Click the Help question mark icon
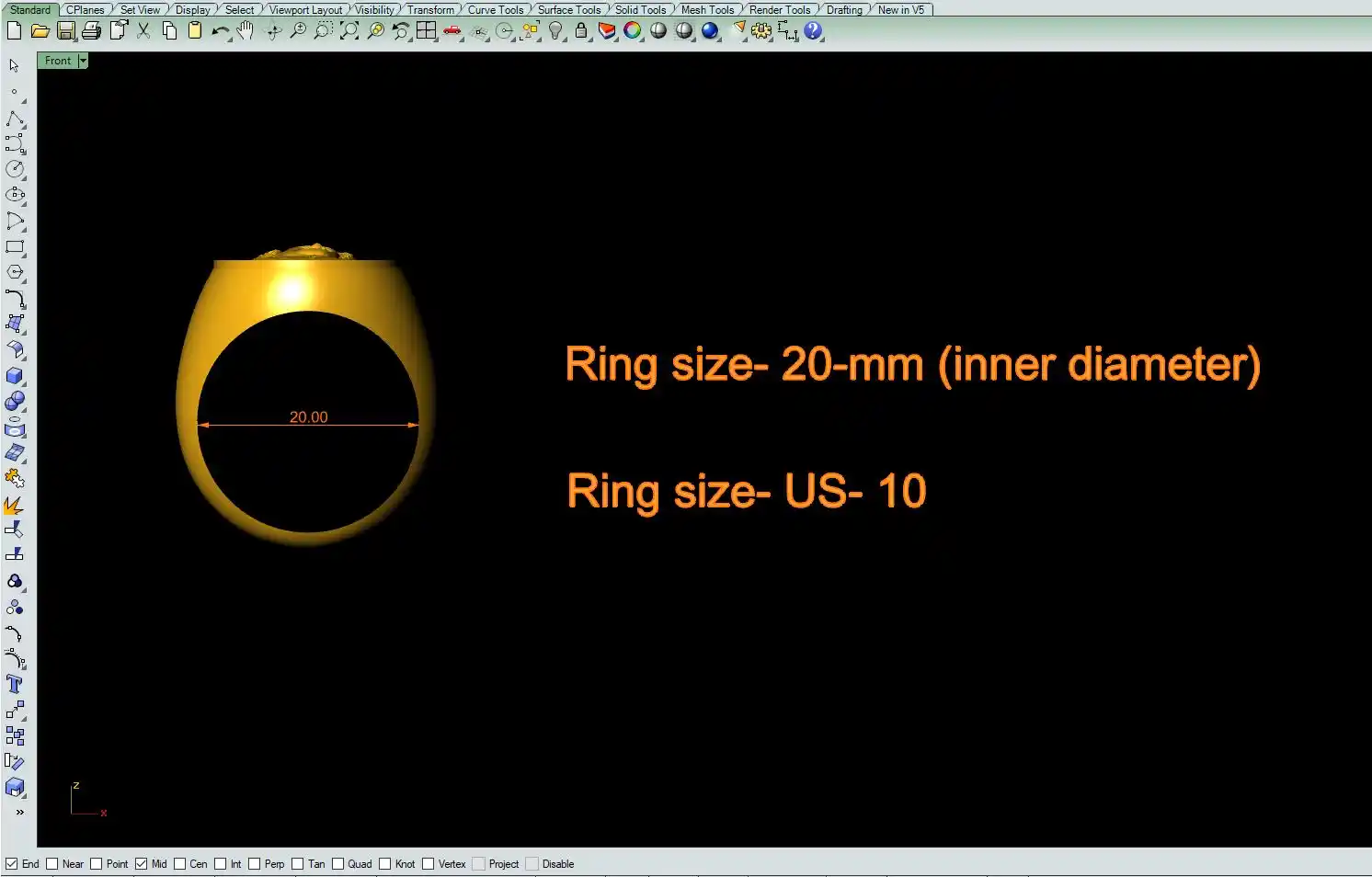Viewport: 1372px width, 877px height. click(x=812, y=30)
